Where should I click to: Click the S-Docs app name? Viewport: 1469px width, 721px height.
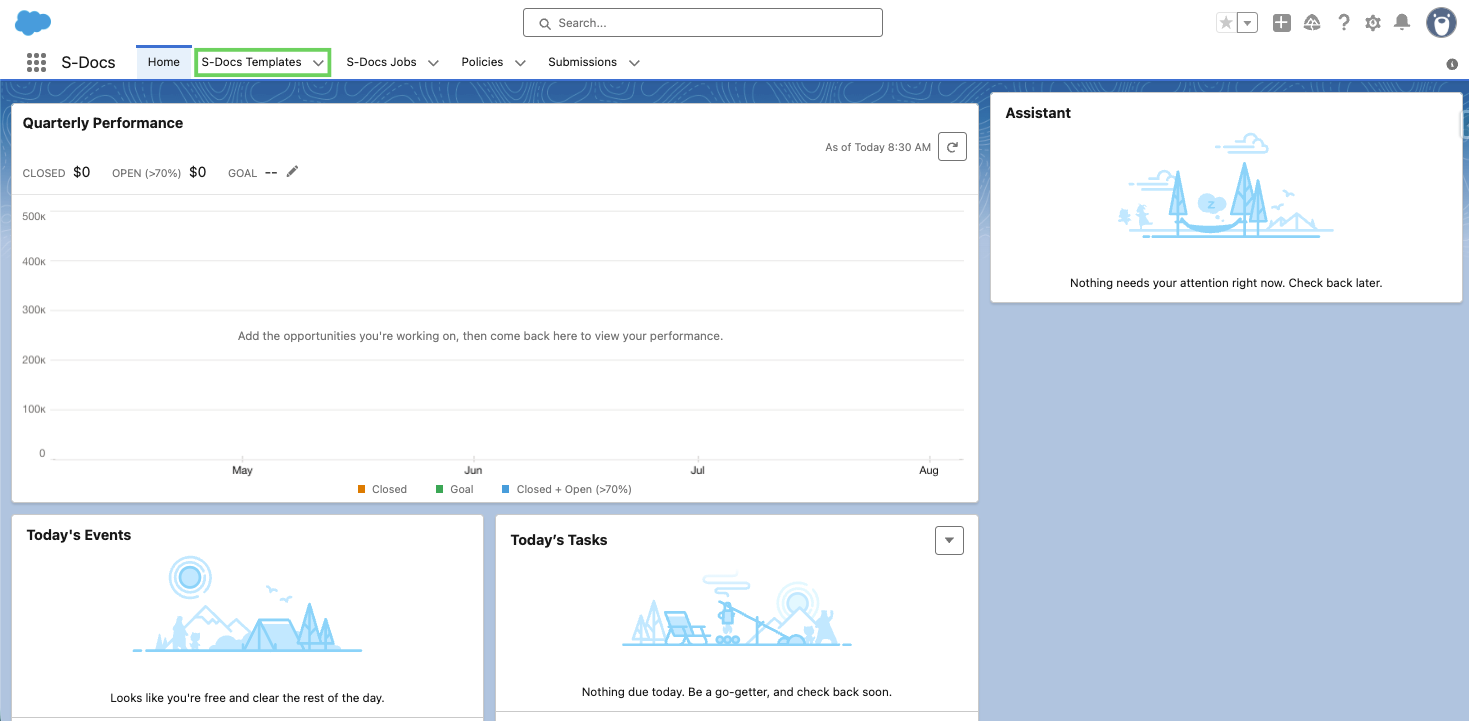[x=90, y=62]
